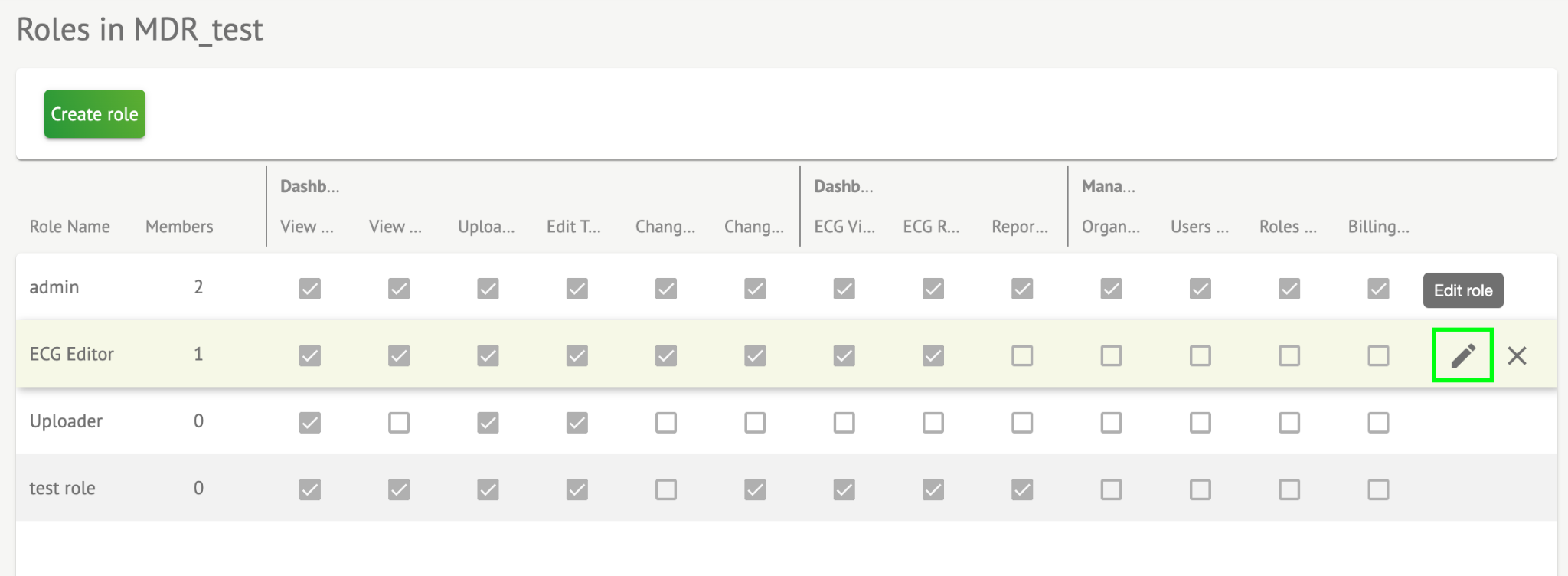Uncheck admin's Roles permission checkbox
This screenshot has width=1568, height=576.
[x=1289, y=289]
